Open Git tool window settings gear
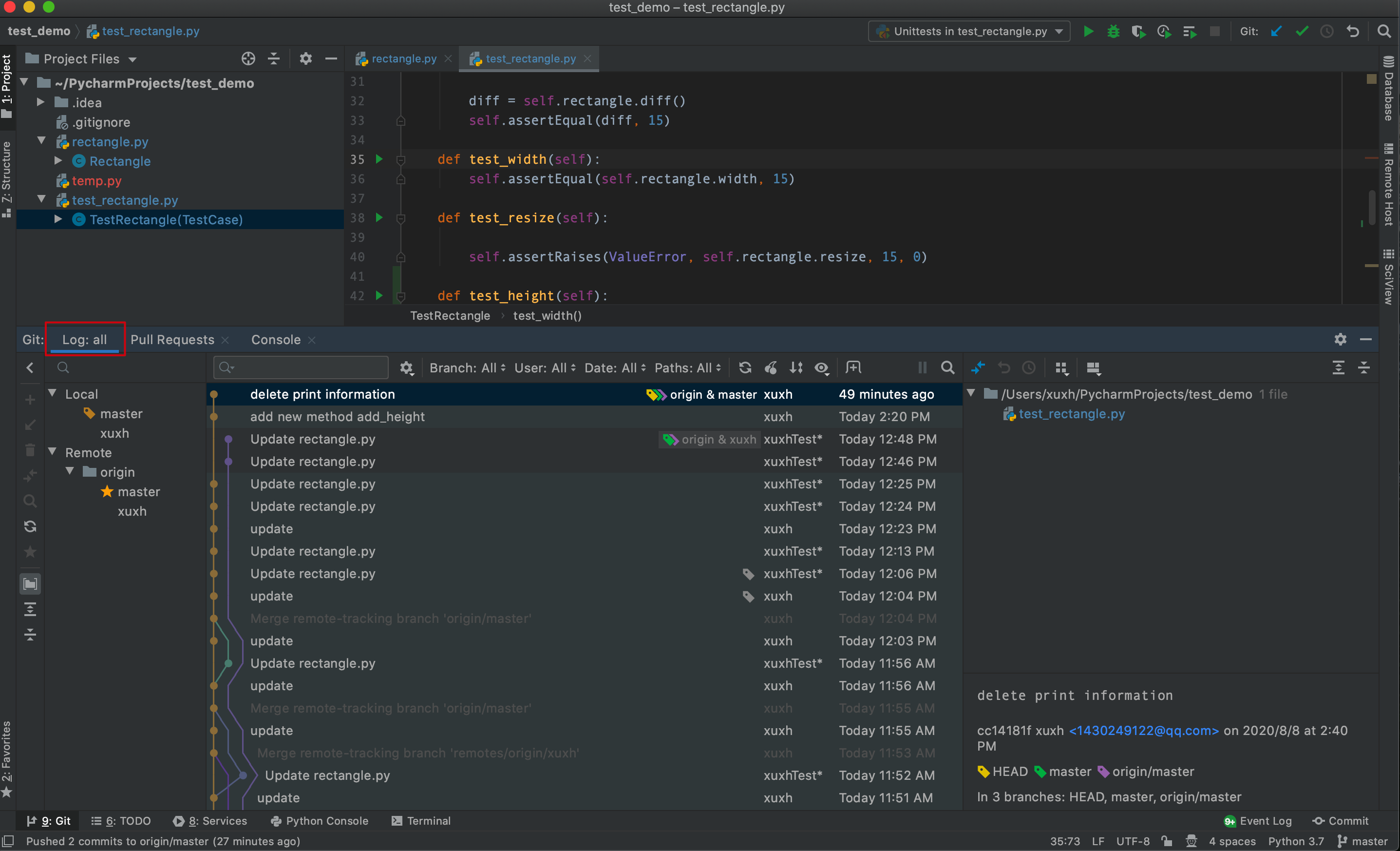Screen dimensions: 1400x851 [1341, 339]
